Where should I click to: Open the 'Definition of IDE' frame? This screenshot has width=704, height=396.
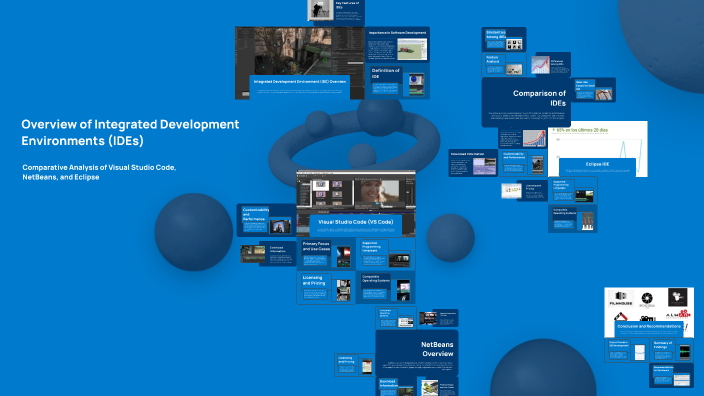pos(397,81)
